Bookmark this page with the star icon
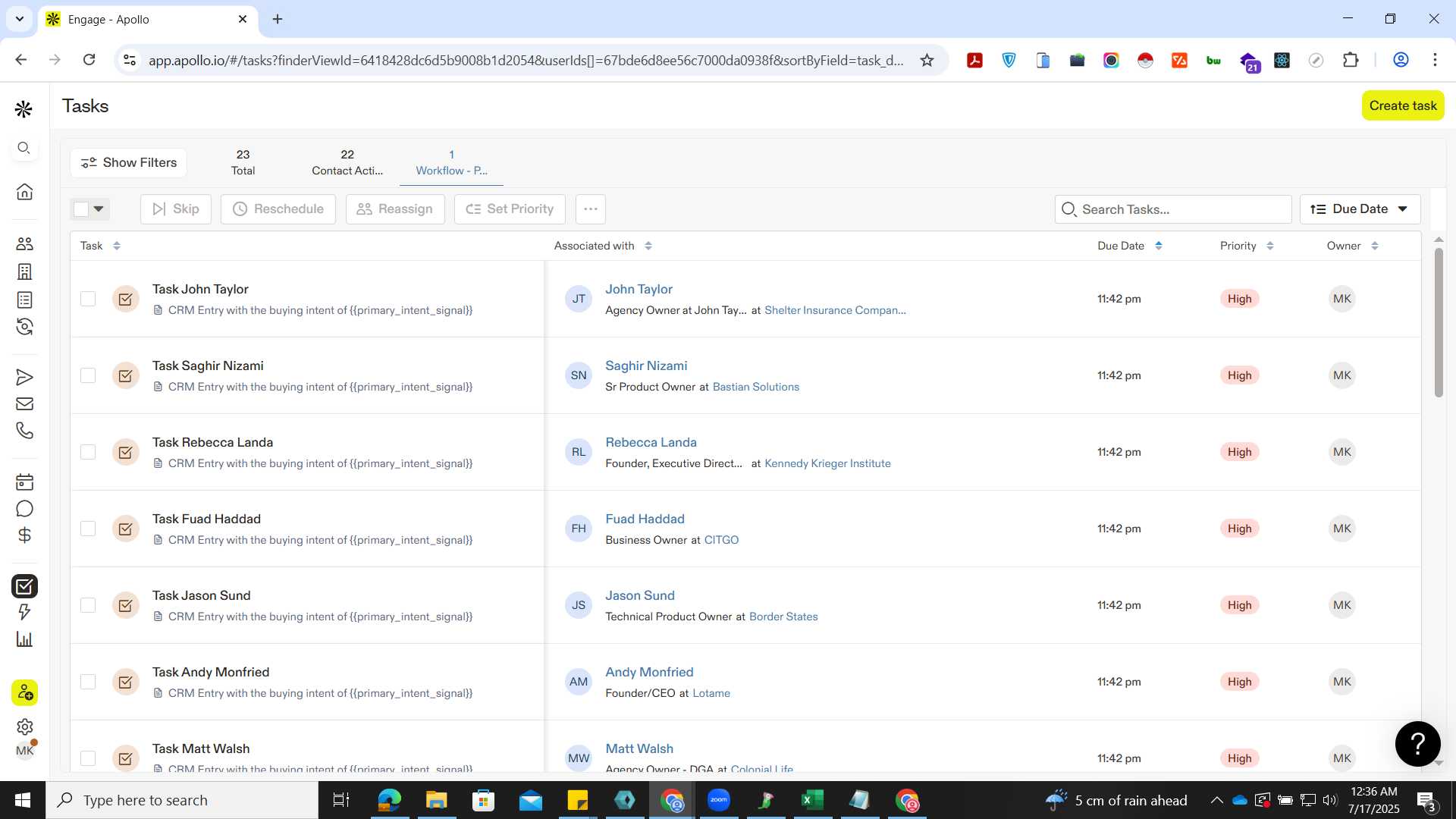 927,60
